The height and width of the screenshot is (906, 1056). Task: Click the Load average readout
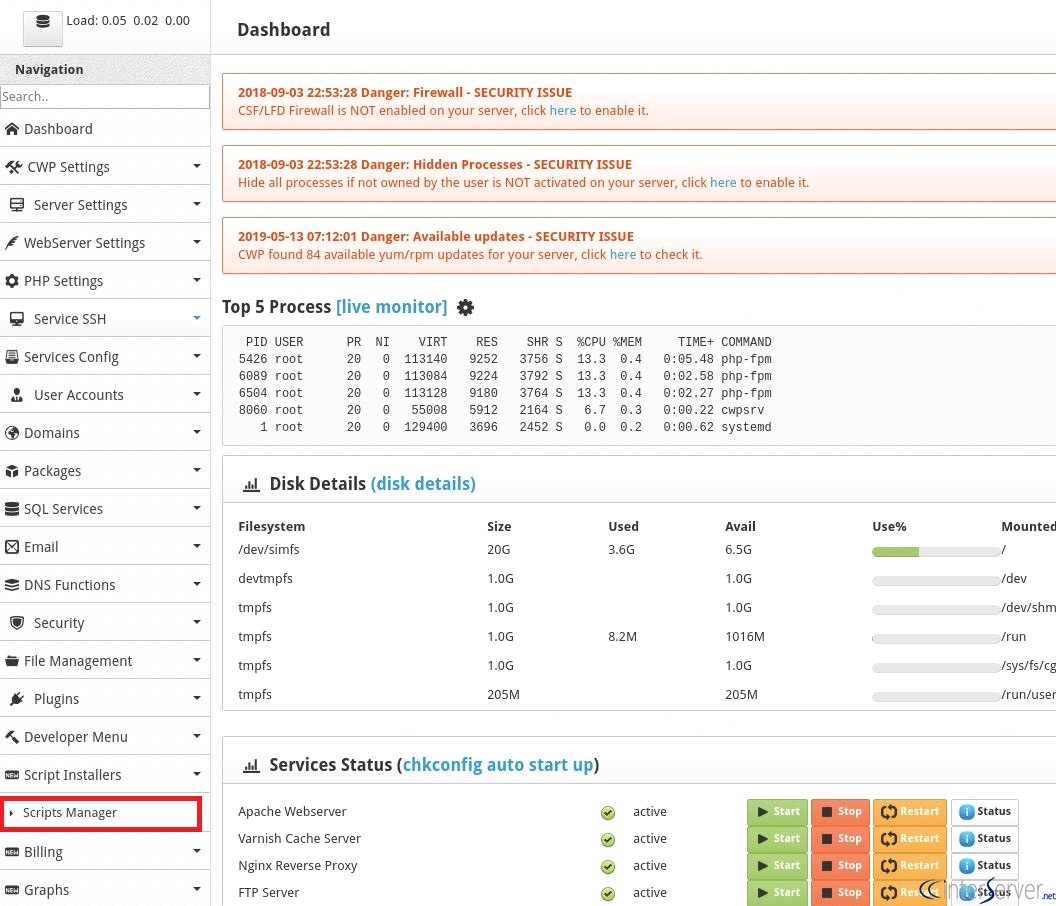(x=128, y=21)
